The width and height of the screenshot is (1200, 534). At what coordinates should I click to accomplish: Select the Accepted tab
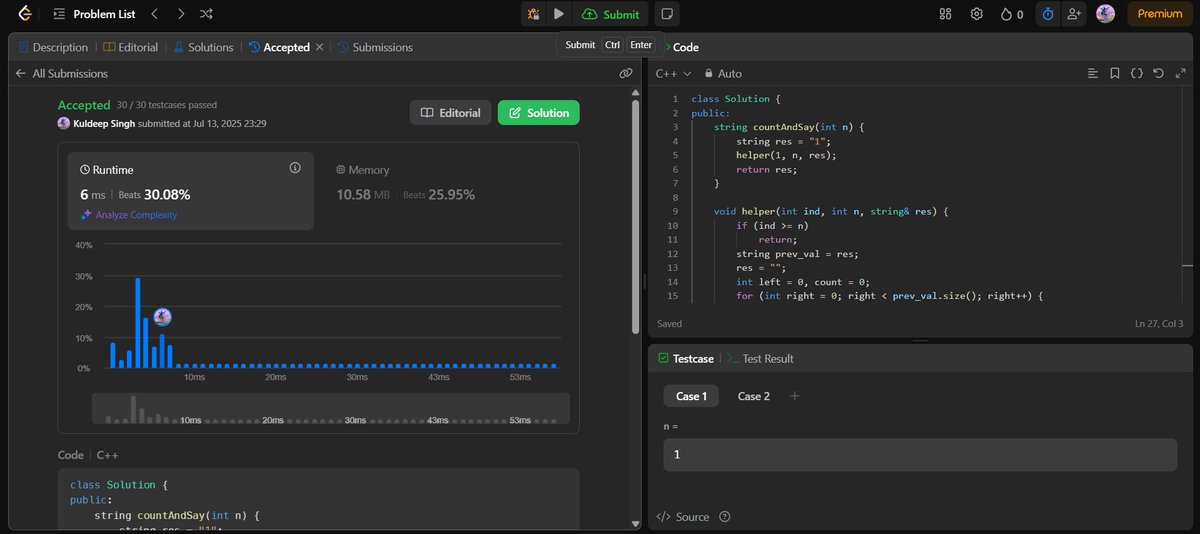coord(279,47)
